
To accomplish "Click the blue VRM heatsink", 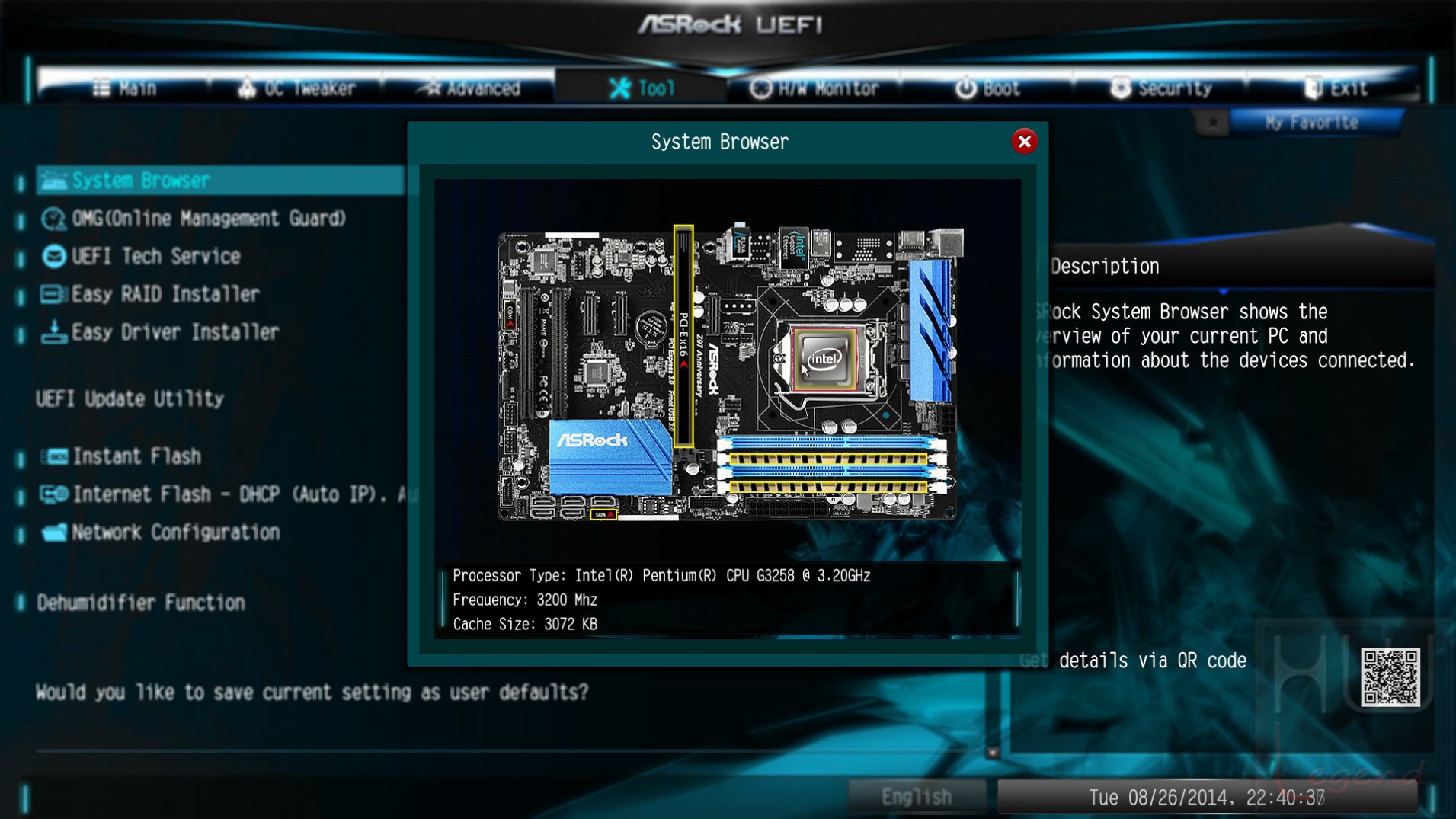I will [x=931, y=331].
